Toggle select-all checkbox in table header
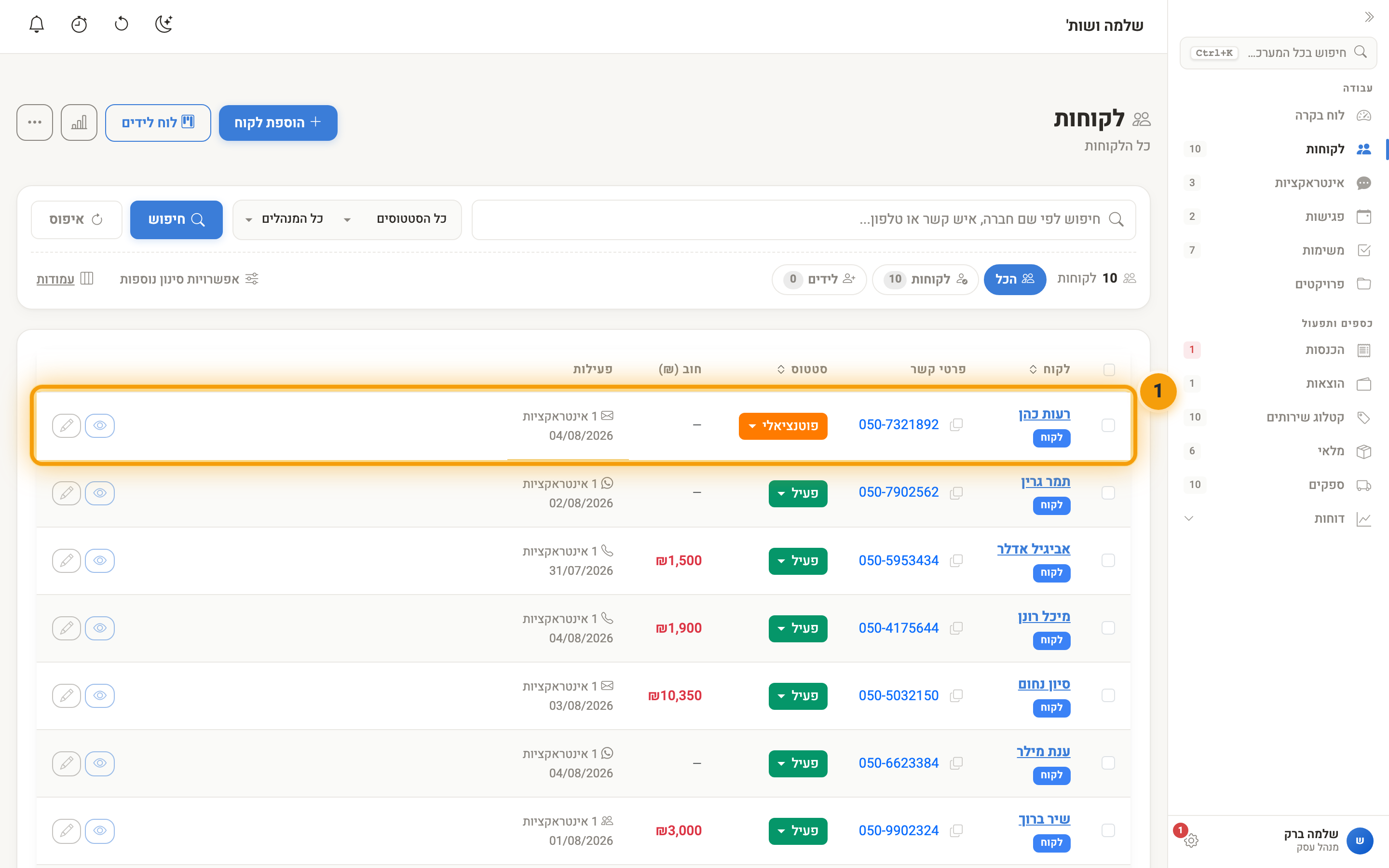The height and width of the screenshot is (868, 1389). pyautogui.click(x=1109, y=370)
